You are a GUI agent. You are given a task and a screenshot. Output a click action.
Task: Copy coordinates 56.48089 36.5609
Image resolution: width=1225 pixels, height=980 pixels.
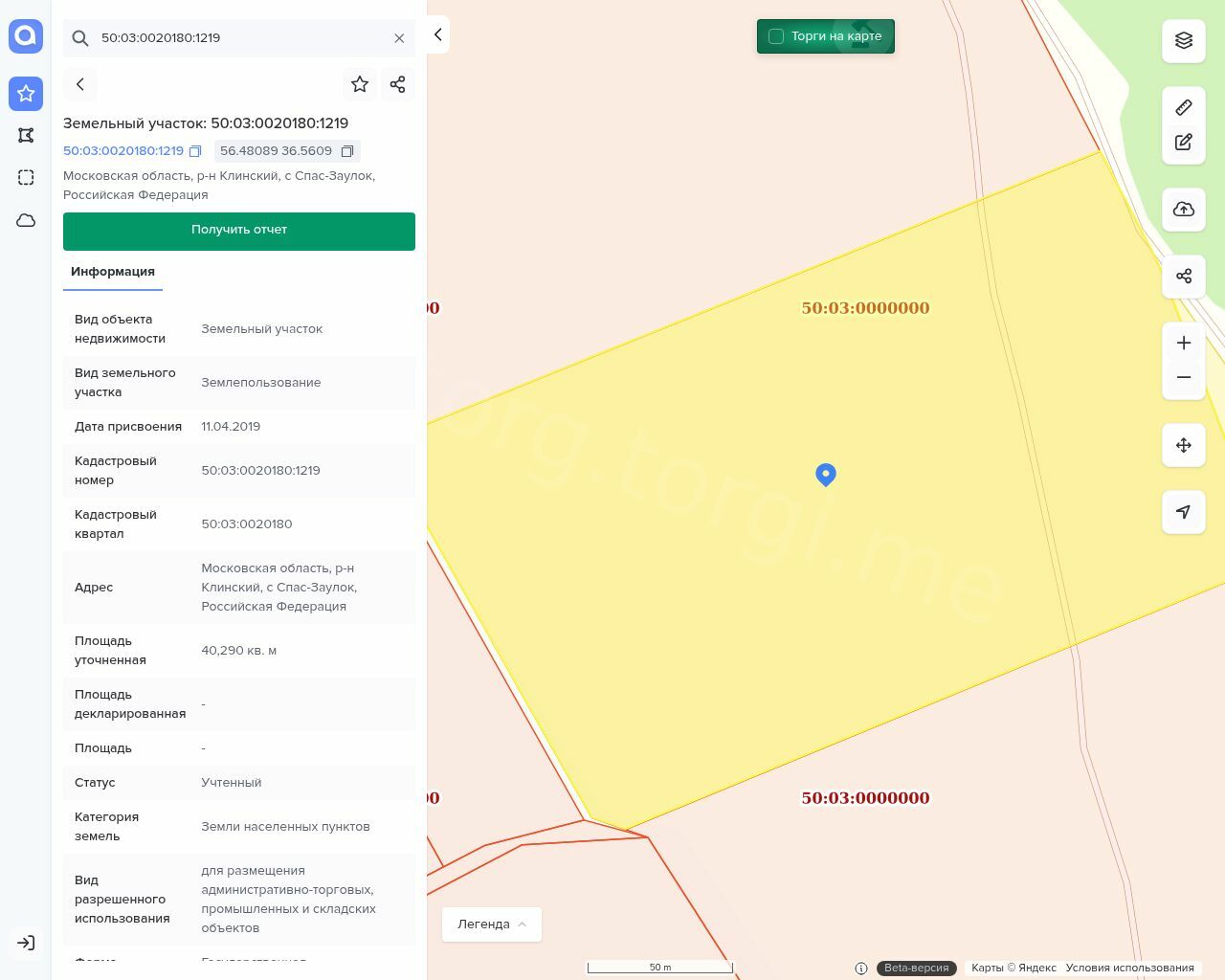(x=347, y=151)
